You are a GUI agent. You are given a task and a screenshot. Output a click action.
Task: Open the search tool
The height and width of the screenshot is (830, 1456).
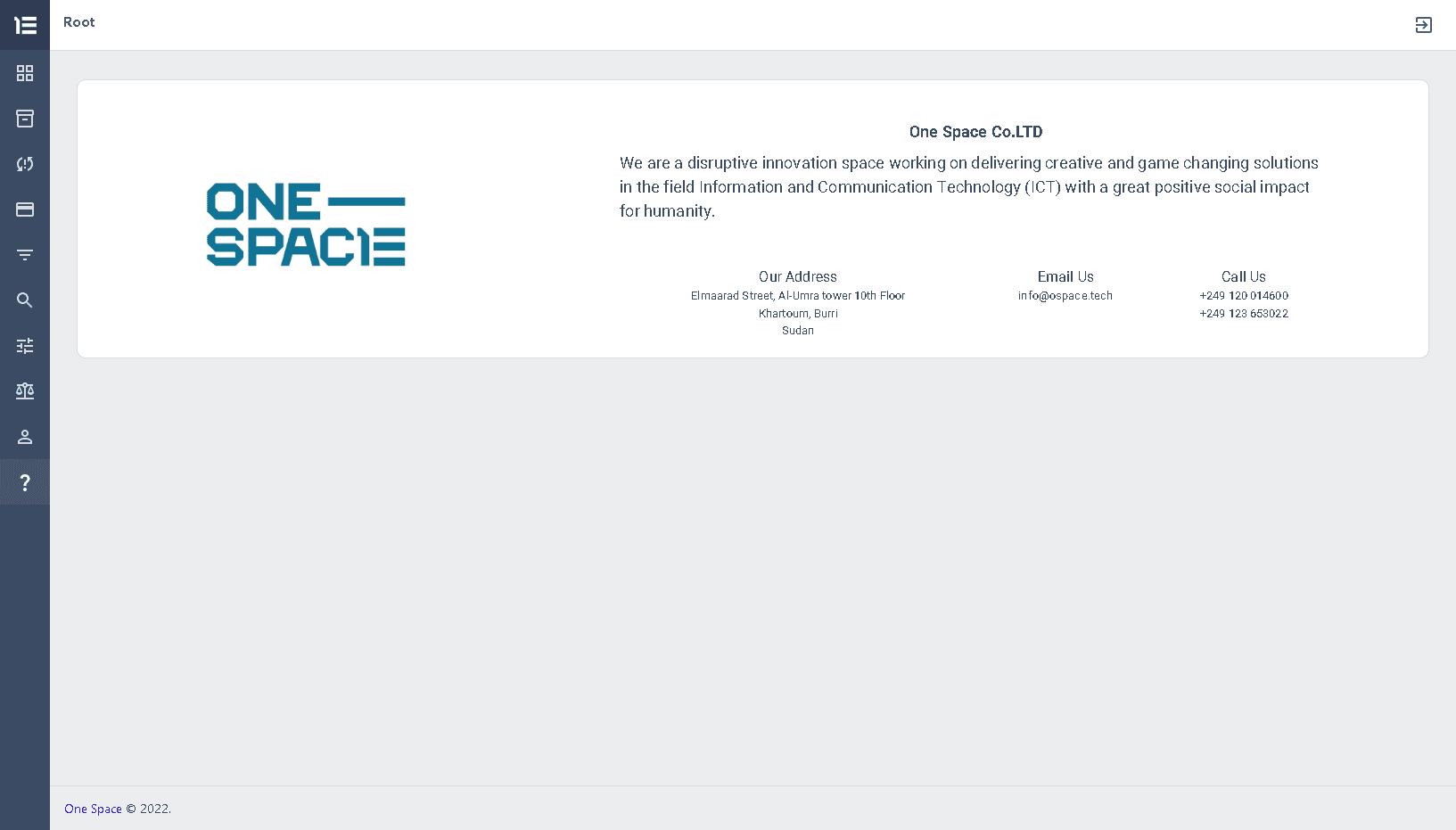(24, 300)
